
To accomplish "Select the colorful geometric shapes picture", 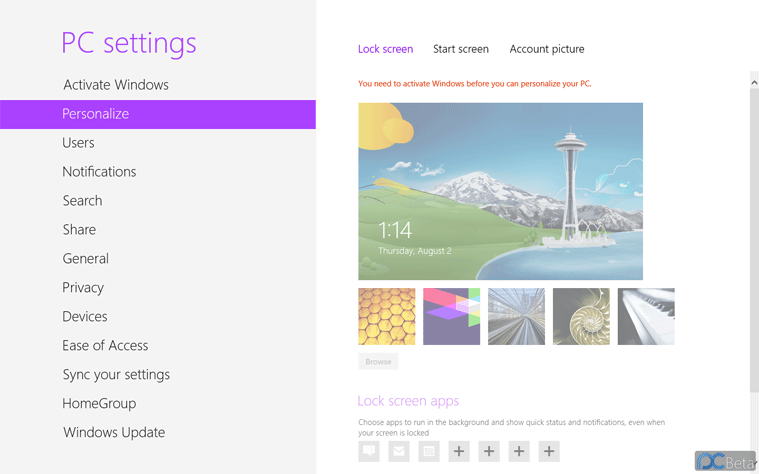I will click(x=451, y=317).
